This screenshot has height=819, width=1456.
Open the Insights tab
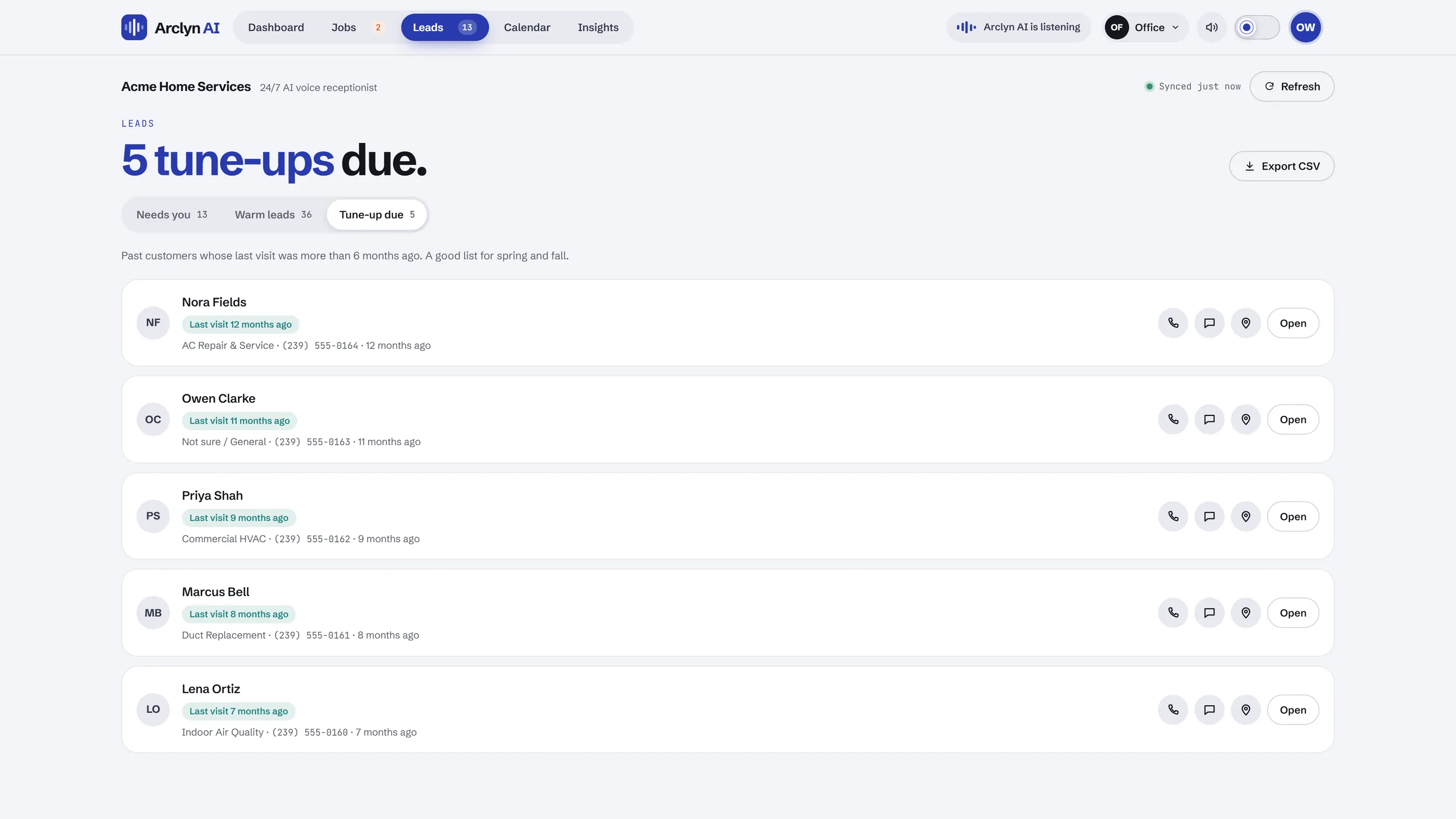[x=598, y=27]
